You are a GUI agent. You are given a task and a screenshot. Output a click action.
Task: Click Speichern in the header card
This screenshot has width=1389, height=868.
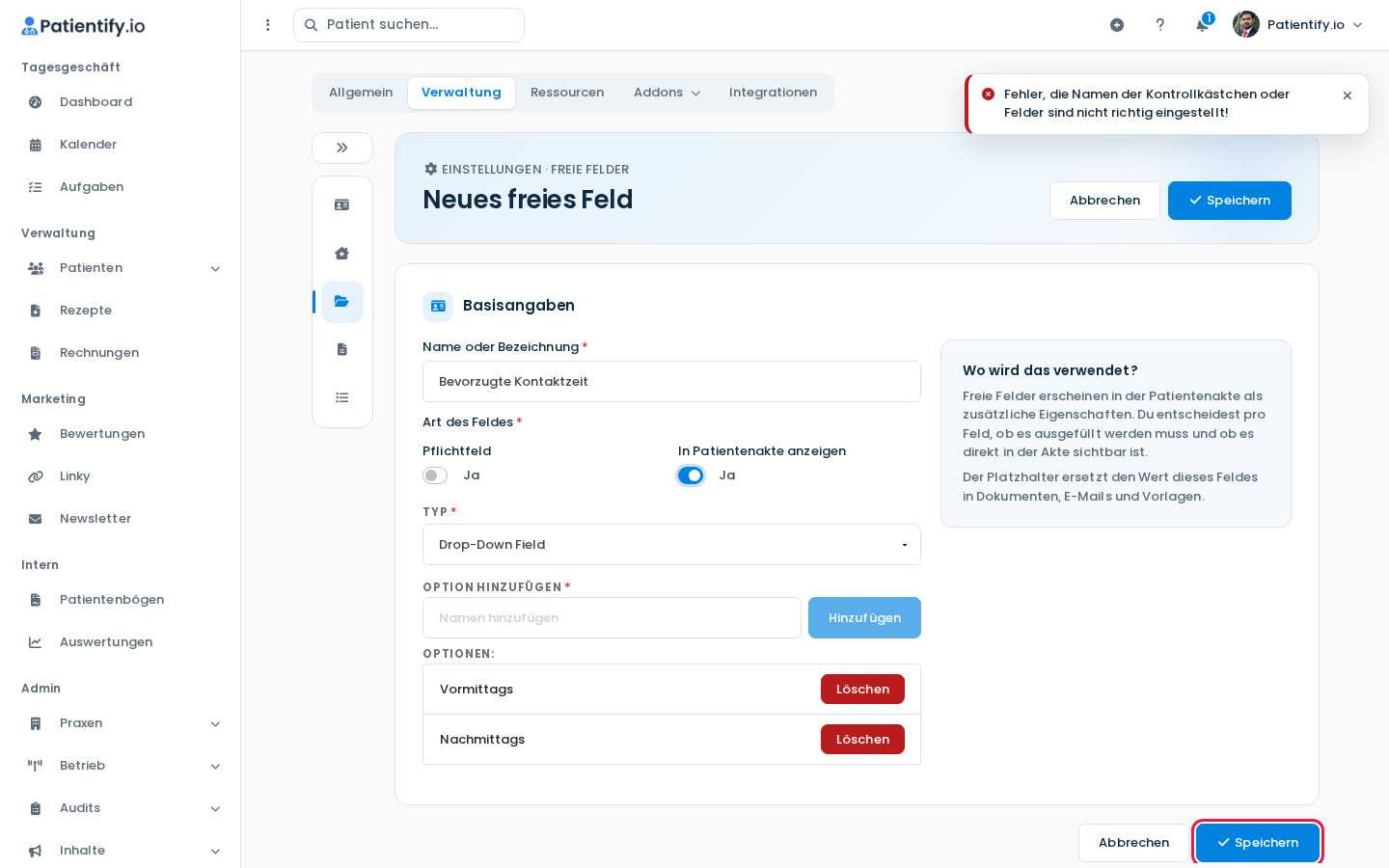click(x=1230, y=201)
